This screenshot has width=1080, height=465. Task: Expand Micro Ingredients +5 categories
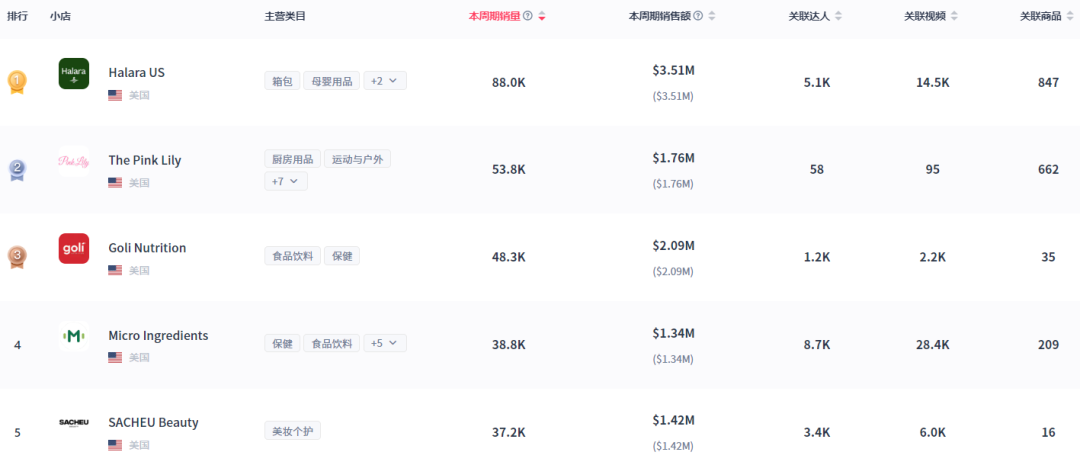click(x=385, y=343)
